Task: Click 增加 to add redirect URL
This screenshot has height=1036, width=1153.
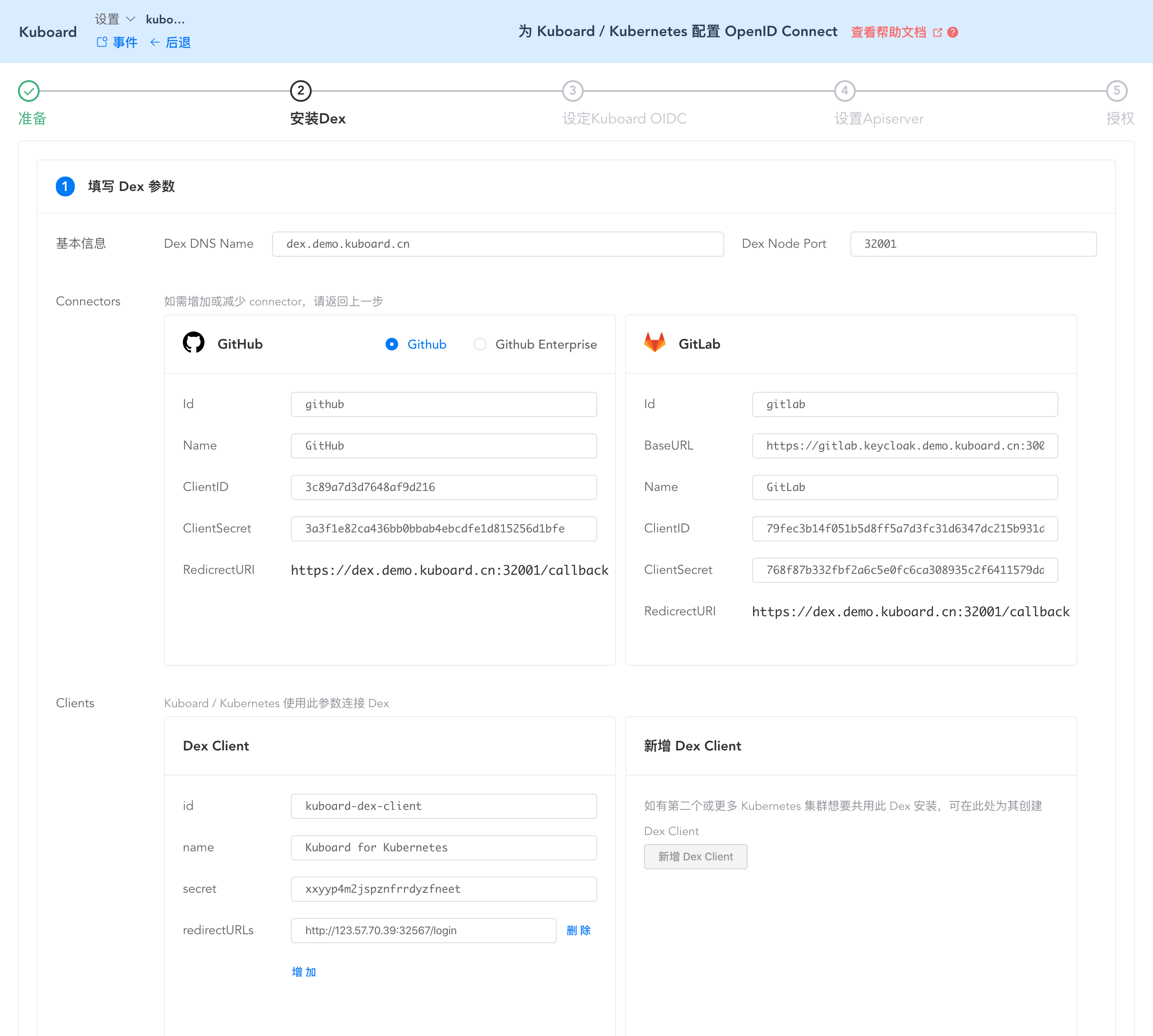Action: point(303,972)
